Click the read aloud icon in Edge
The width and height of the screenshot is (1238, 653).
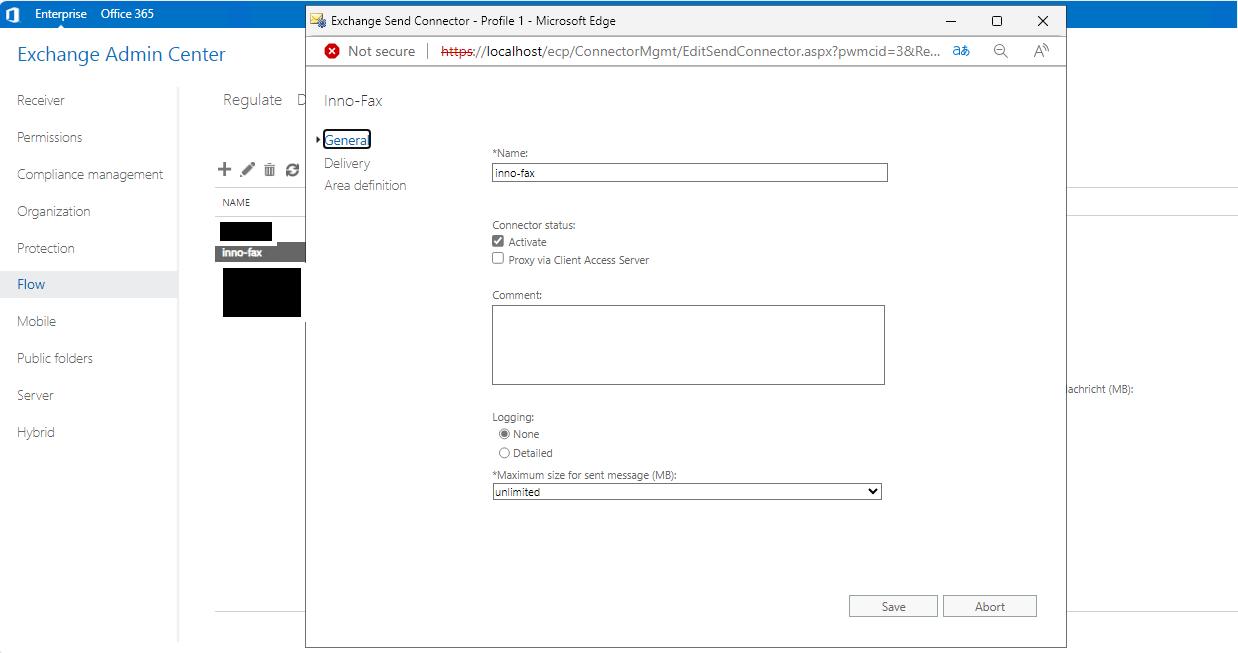pos(1041,51)
